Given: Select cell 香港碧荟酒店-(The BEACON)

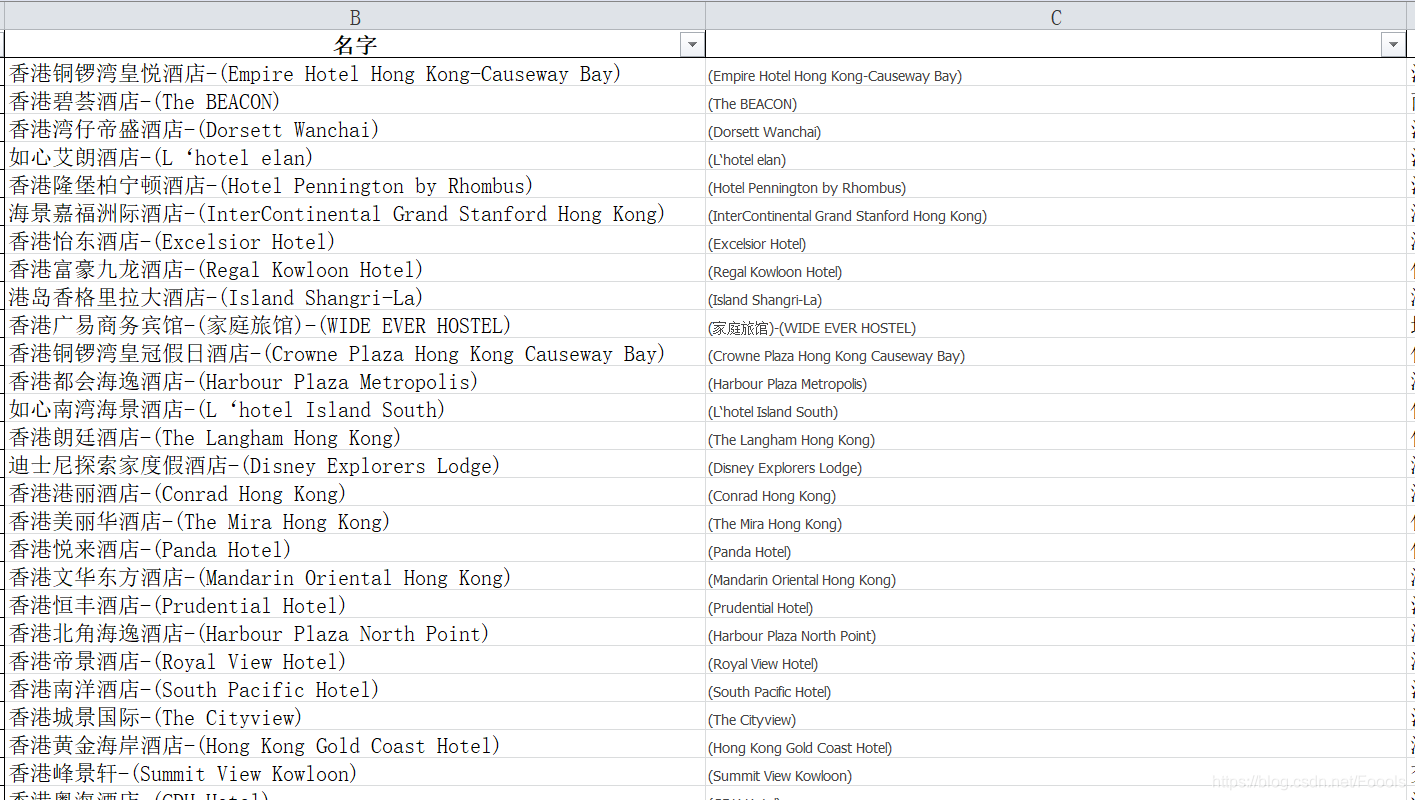Looking at the screenshot, I should pos(355,101).
